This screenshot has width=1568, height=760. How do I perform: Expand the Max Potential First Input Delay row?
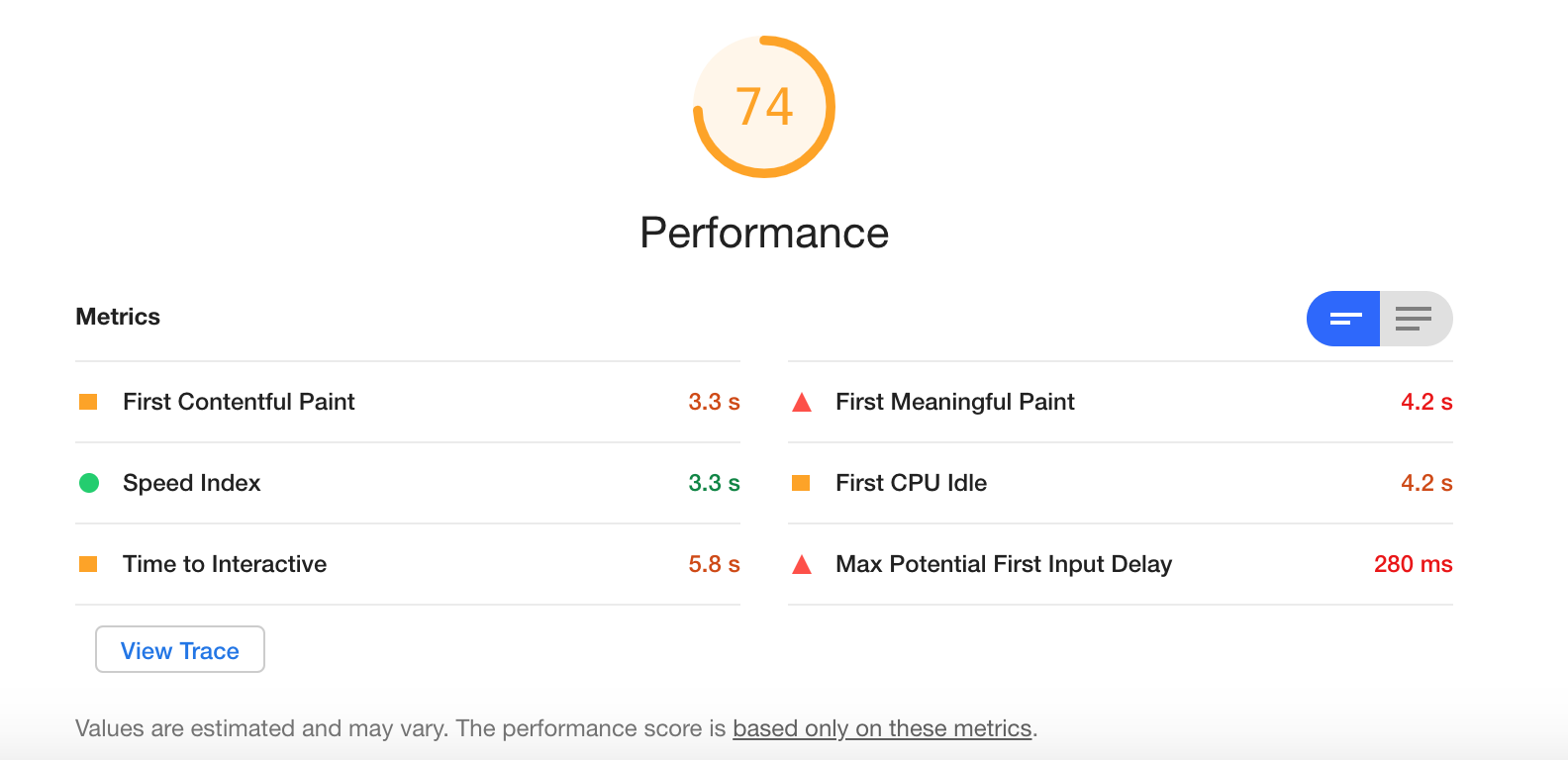tap(1003, 564)
